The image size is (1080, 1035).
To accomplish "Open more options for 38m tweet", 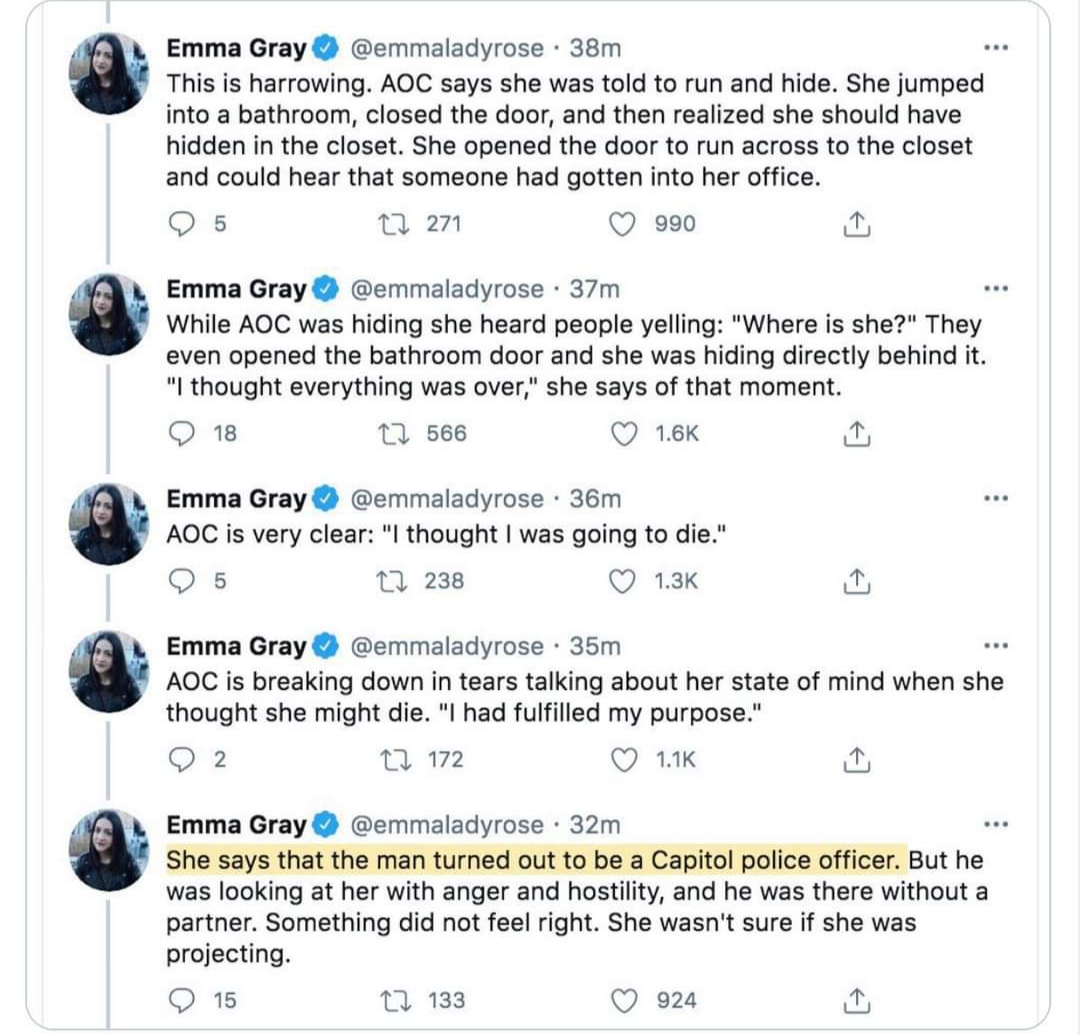I will point(994,48).
